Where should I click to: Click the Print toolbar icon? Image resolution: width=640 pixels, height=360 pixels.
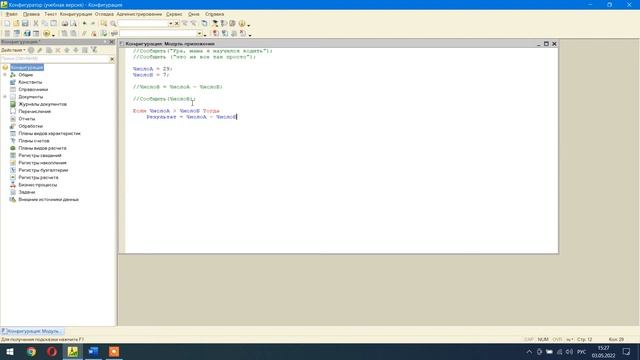pos(64,24)
